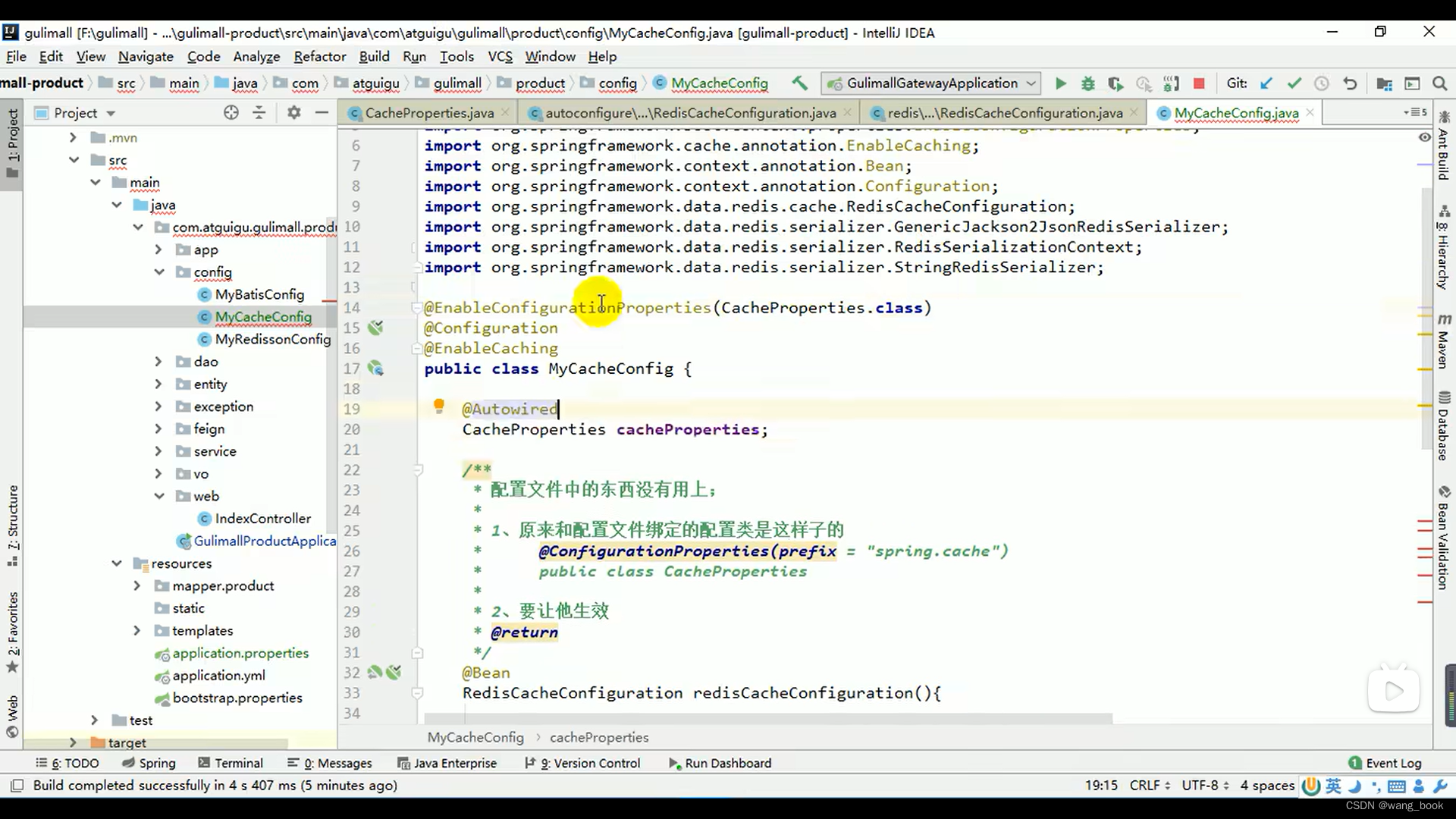Screen dimensions: 1456x819
Task: Expand the mapper.product folder
Action: point(136,585)
